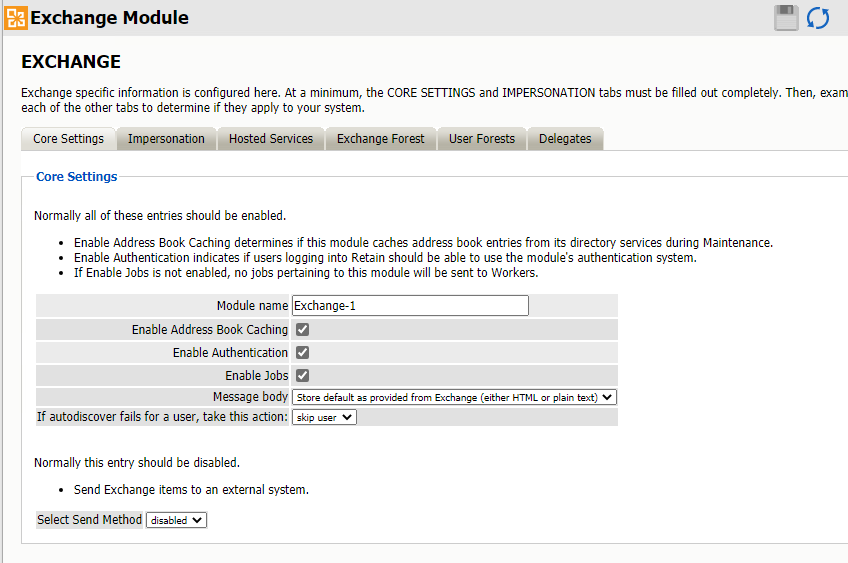The width and height of the screenshot is (848, 563).
Task: Open the Select Send Method dropdown
Action: [176, 520]
